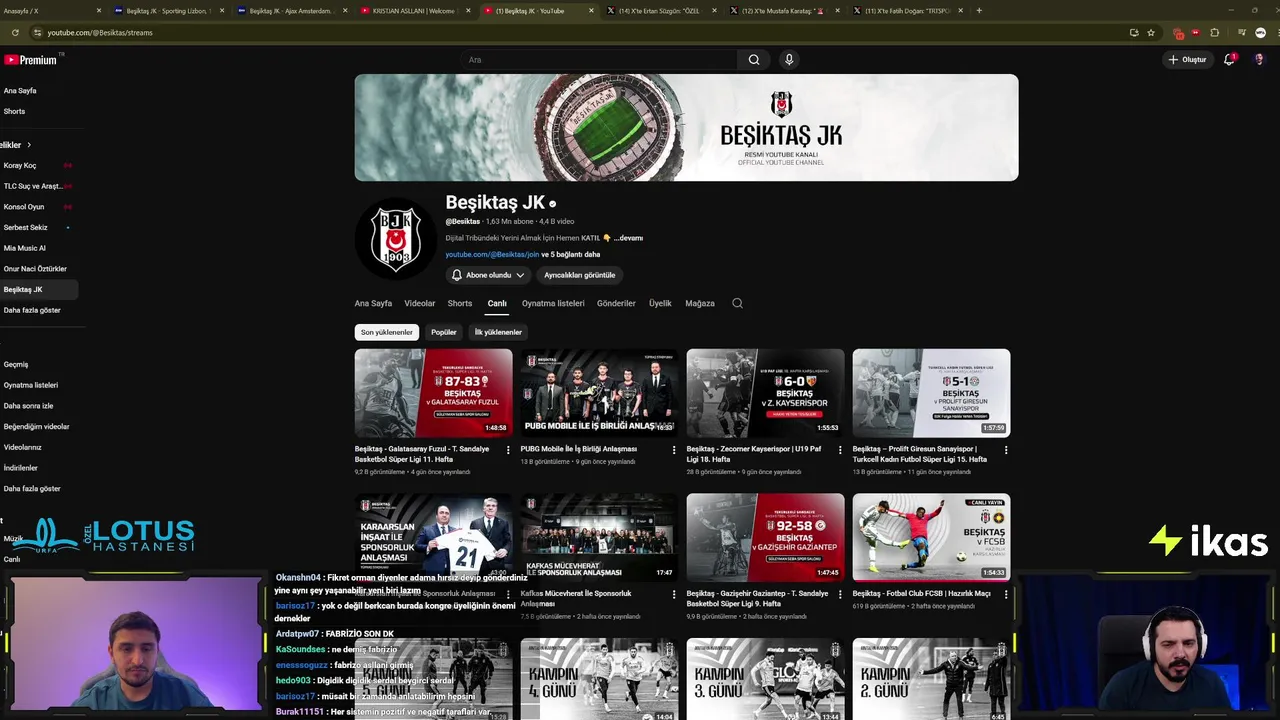Expand the Abonelikler sidebar section chevron

(29, 145)
